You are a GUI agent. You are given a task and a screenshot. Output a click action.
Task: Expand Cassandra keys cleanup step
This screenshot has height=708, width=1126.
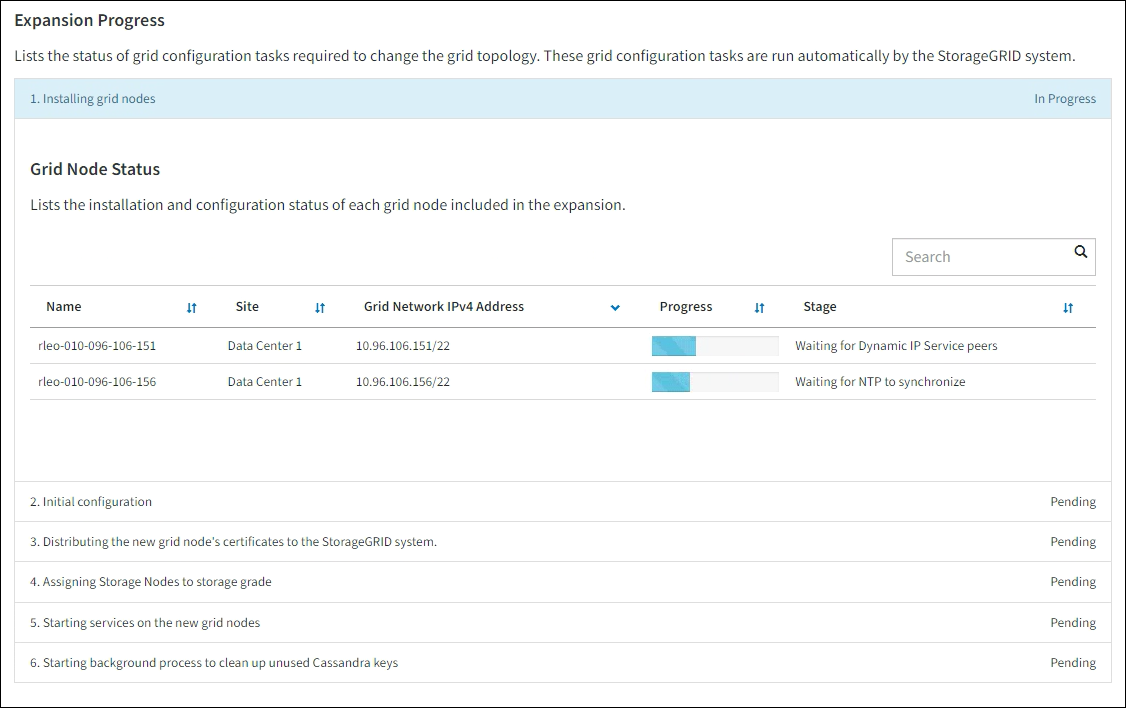(x=220, y=663)
